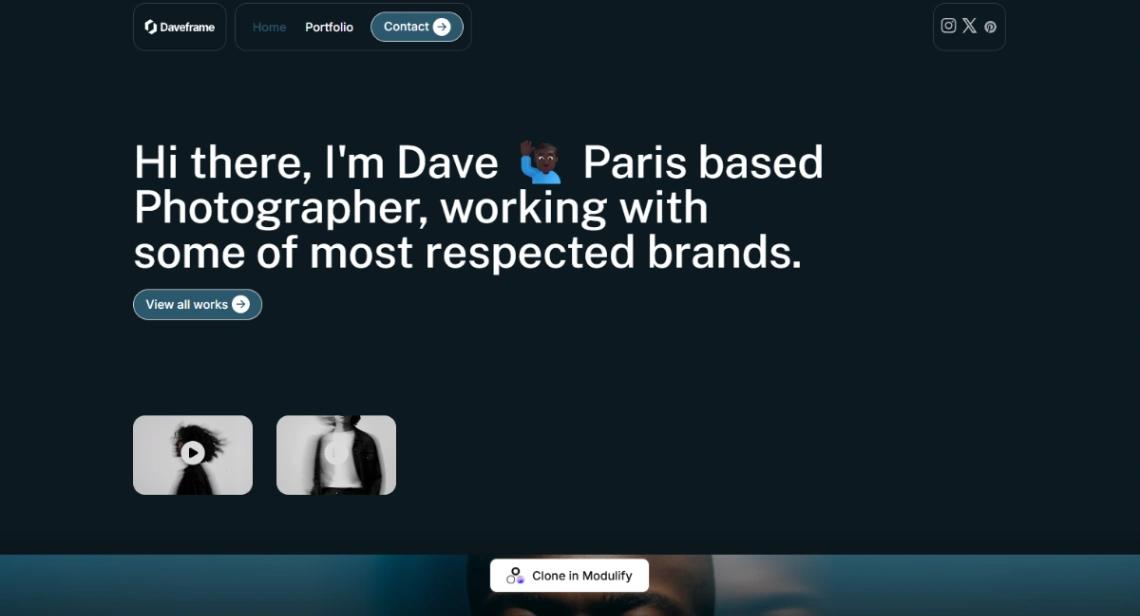Play the blurred hair video thumbnail

(193, 455)
